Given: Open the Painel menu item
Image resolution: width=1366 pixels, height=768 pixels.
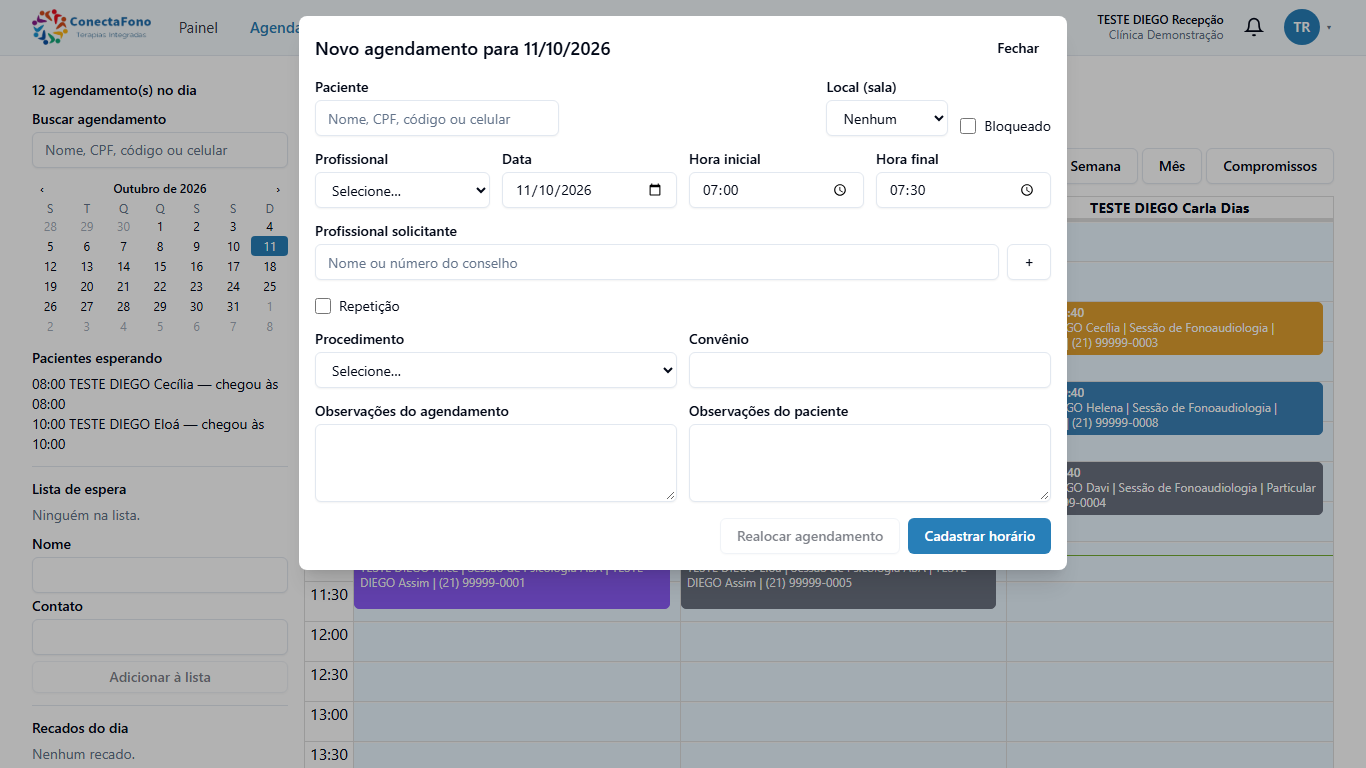Looking at the screenshot, I should pyautogui.click(x=198, y=28).
